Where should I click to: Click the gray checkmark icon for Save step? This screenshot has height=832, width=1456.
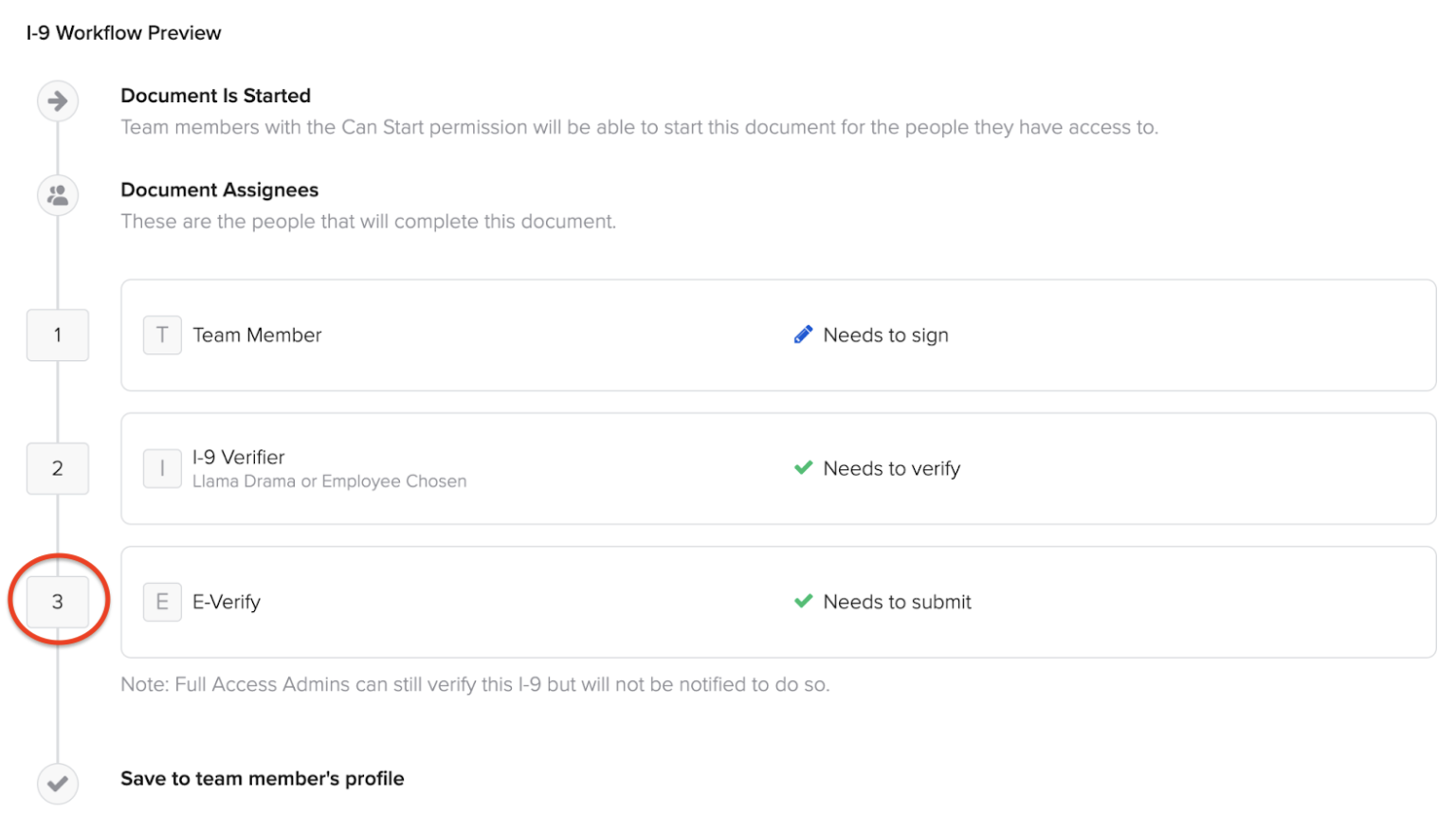coord(58,784)
